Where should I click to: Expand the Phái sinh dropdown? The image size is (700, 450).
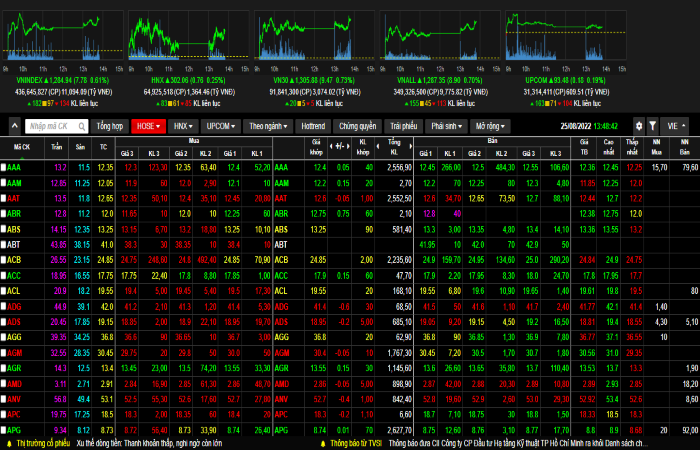coord(446,127)
